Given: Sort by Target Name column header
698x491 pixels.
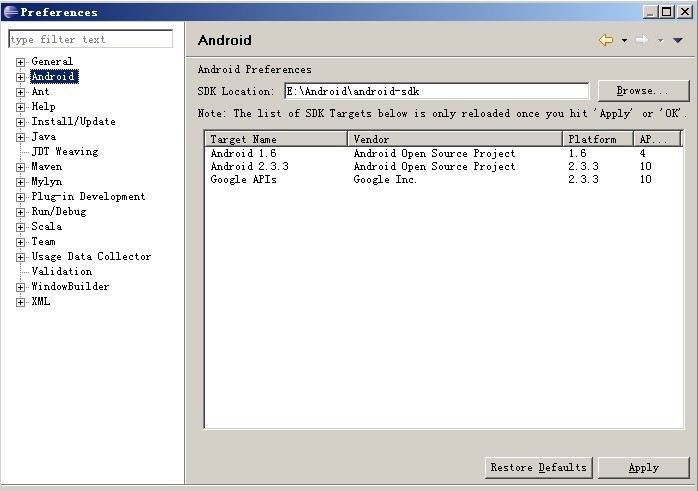Looking at the screenshot, I should (276, 139).
